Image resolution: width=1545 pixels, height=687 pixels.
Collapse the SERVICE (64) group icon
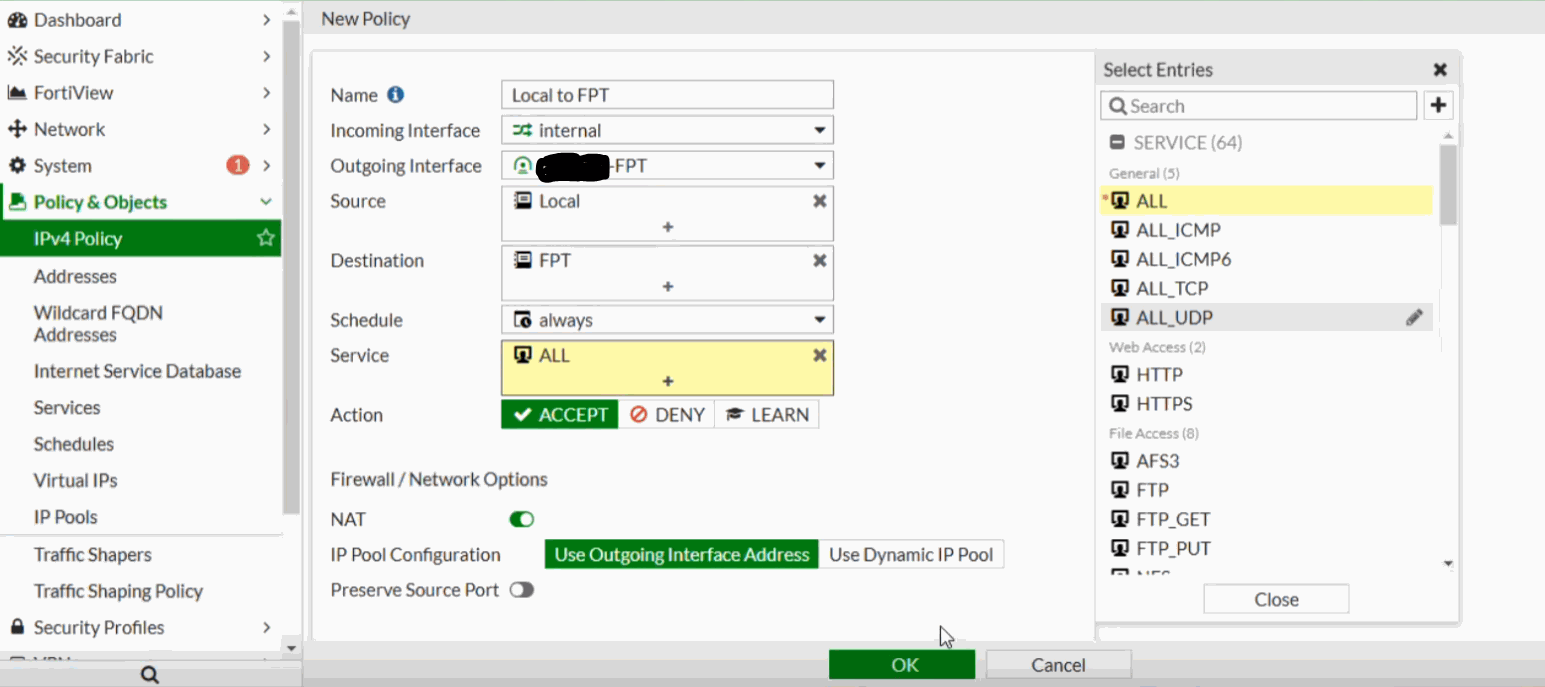(1118, 142)
